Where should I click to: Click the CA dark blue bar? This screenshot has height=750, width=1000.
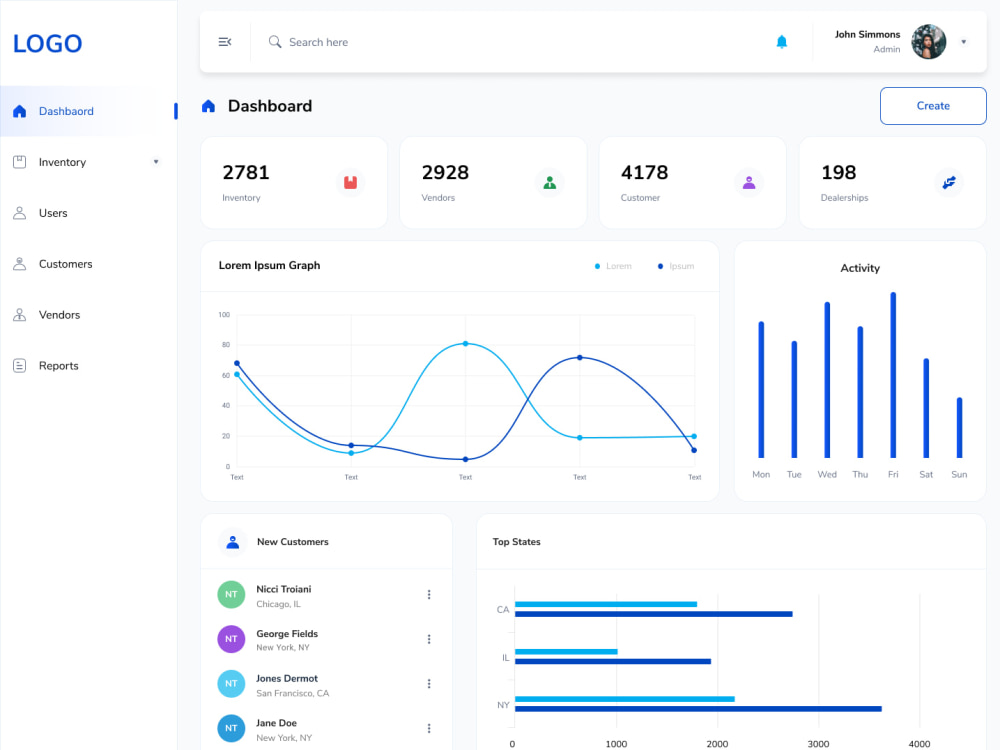(x=654, y=614)
